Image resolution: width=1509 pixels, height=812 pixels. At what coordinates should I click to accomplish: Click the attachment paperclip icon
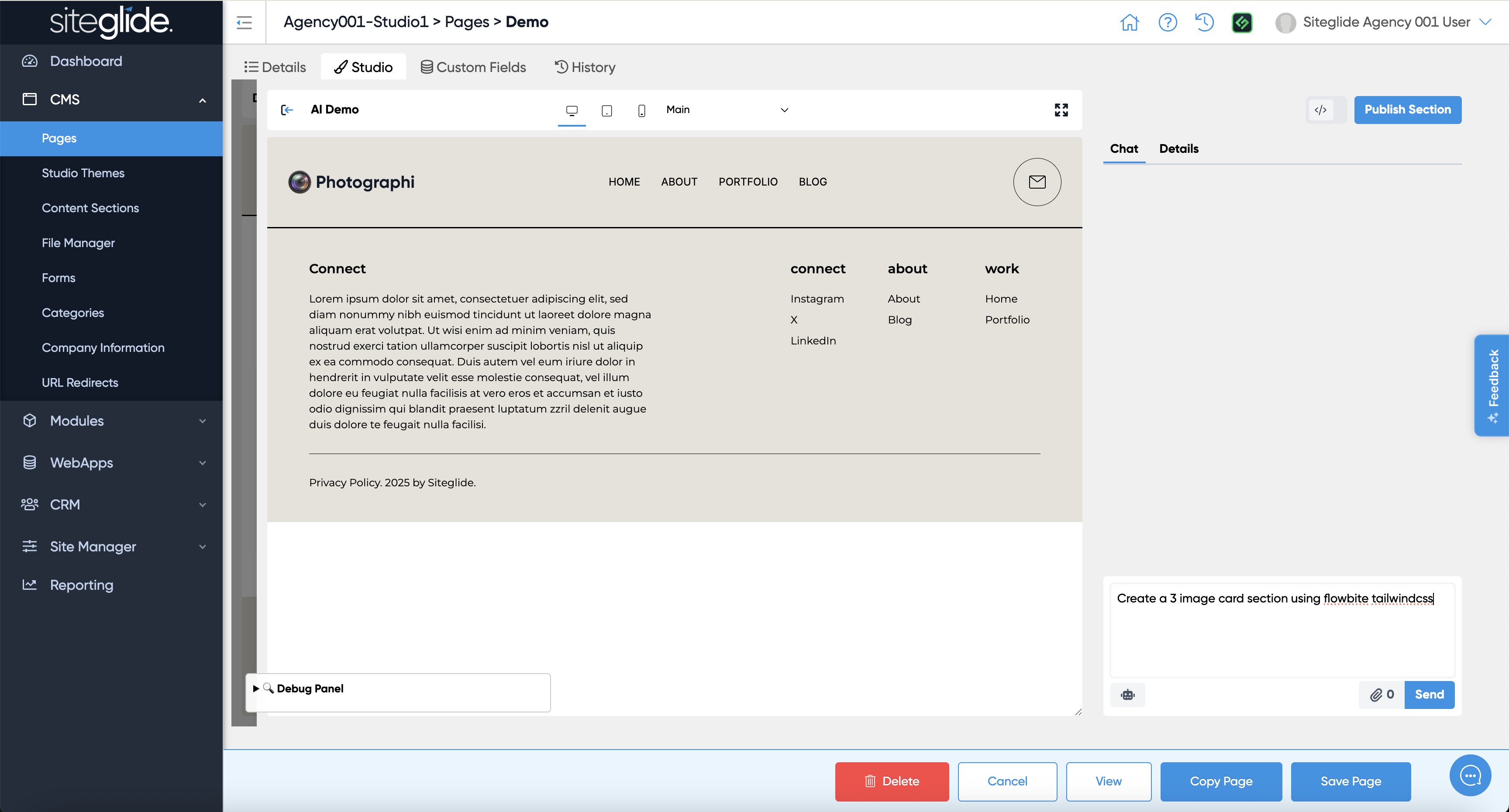[x=1375, y=694]
